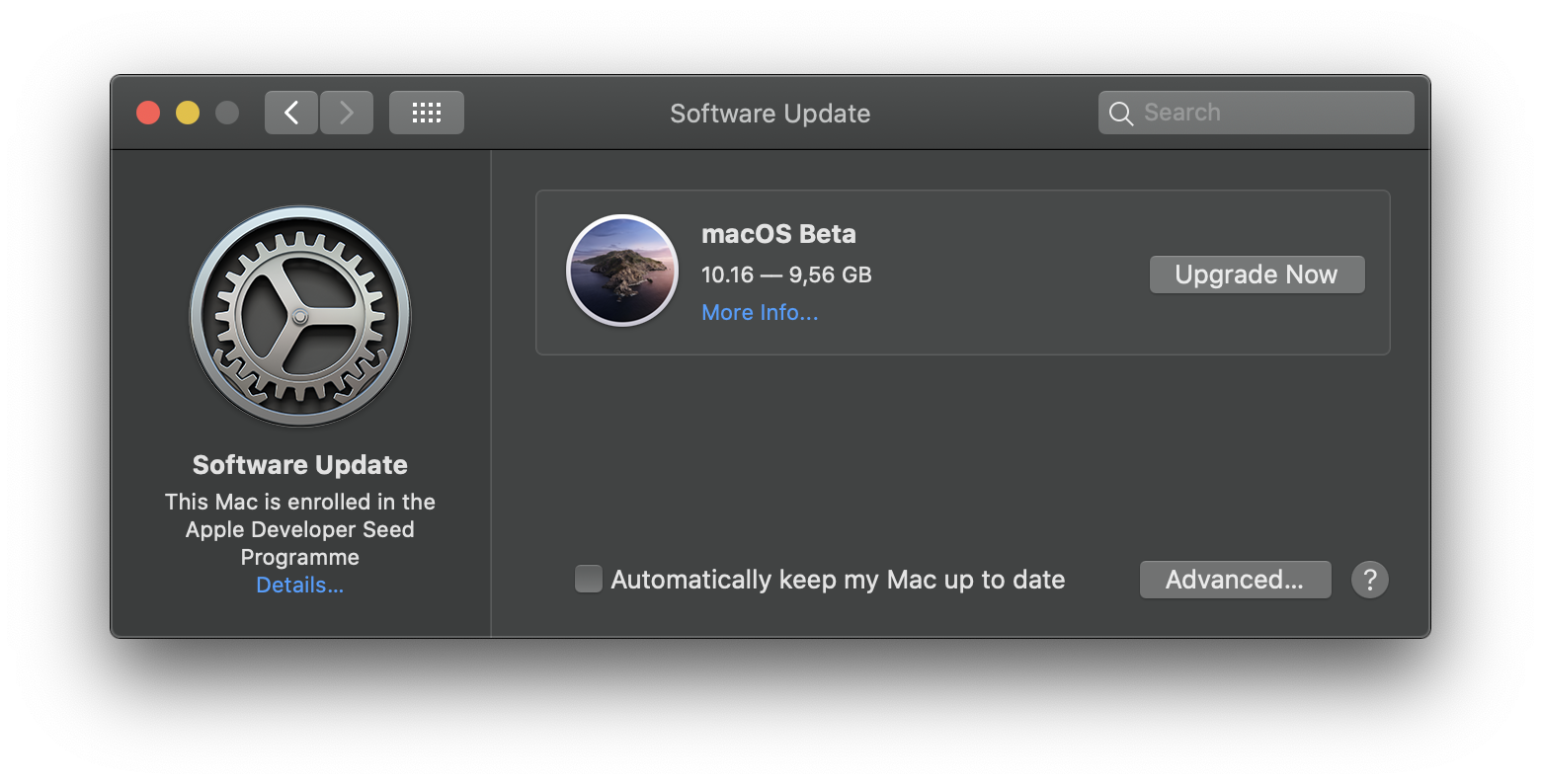
Task: Click the large Software Update gear icon
Action: 300,316
